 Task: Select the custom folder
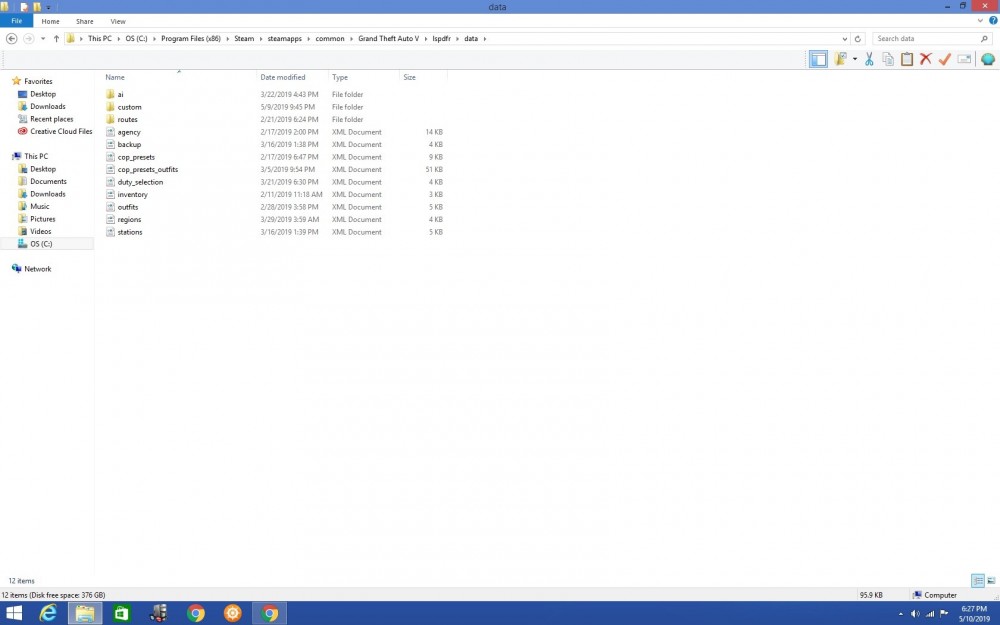[129, 107]
